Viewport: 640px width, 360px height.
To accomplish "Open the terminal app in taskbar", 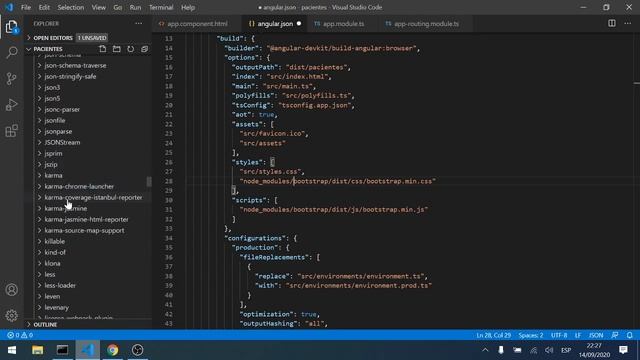I will click(62, 350).
